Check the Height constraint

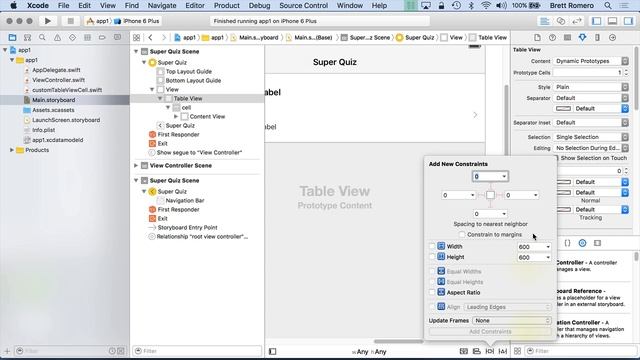tap(432, 257)
